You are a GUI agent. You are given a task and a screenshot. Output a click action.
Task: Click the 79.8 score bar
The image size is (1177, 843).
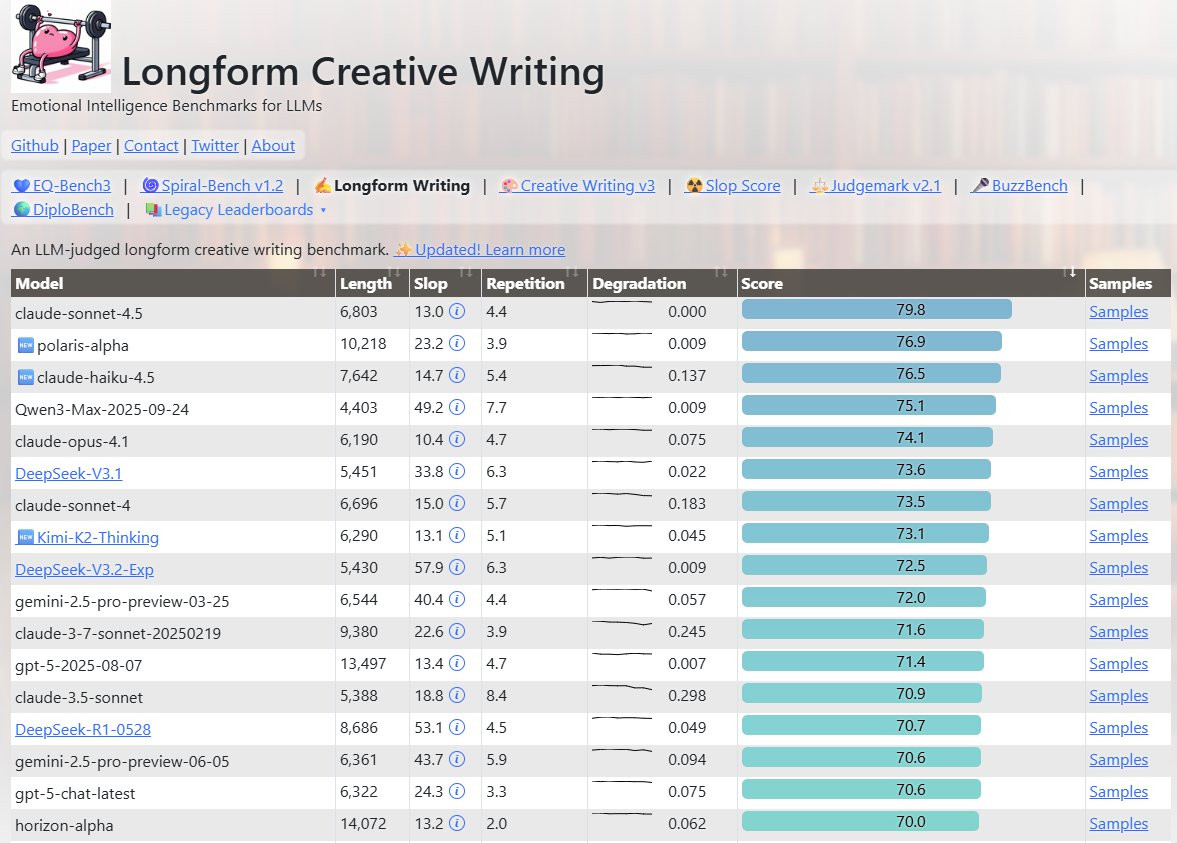pos(877,309)
